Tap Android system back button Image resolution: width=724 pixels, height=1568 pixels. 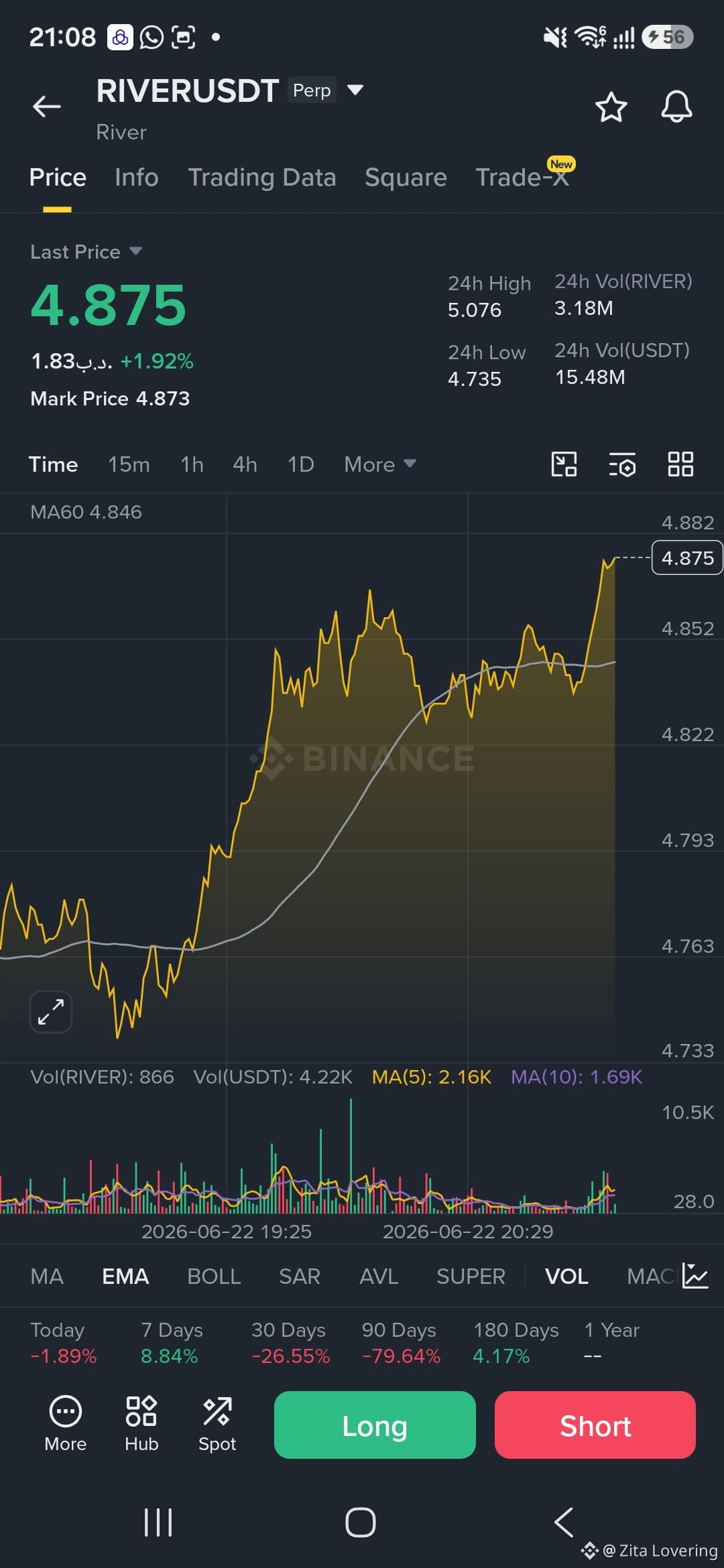pyautogui.click(x=564, y=1522)
